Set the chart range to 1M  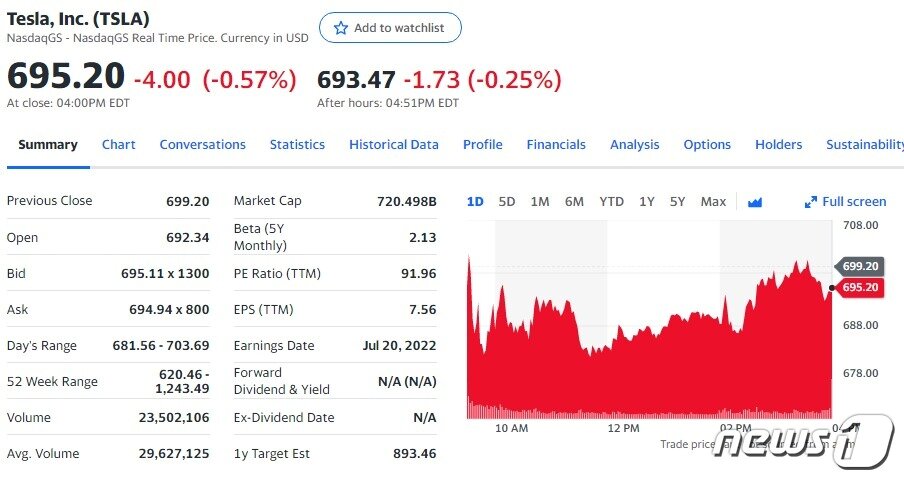coord(540,202)
